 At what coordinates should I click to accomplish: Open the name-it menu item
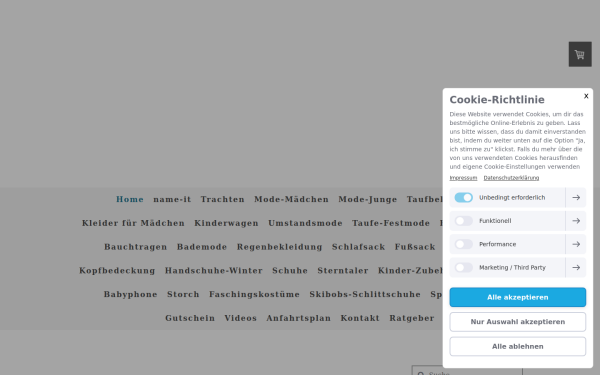[x=172, y=199]
